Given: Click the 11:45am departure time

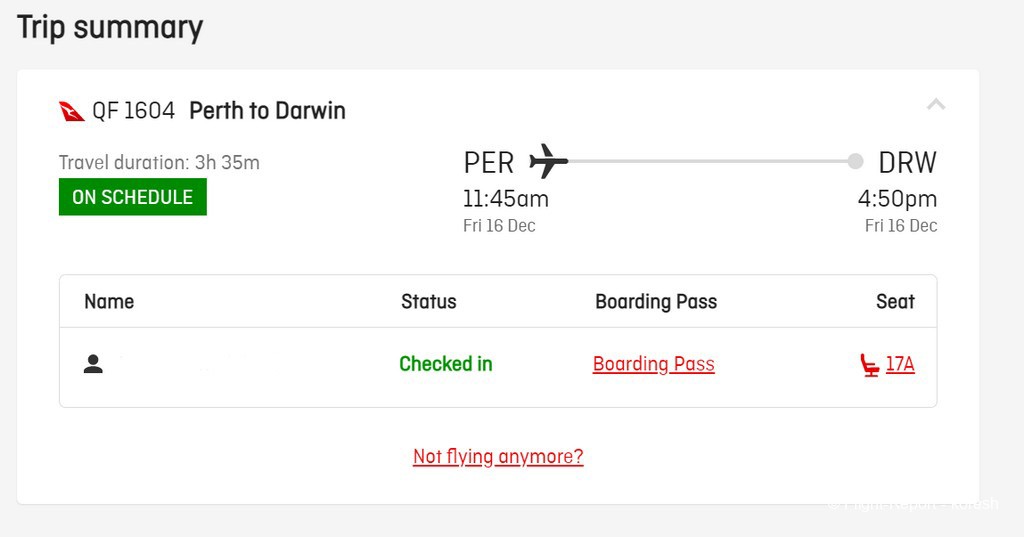Looking at the screenshot, I should 506,199.
